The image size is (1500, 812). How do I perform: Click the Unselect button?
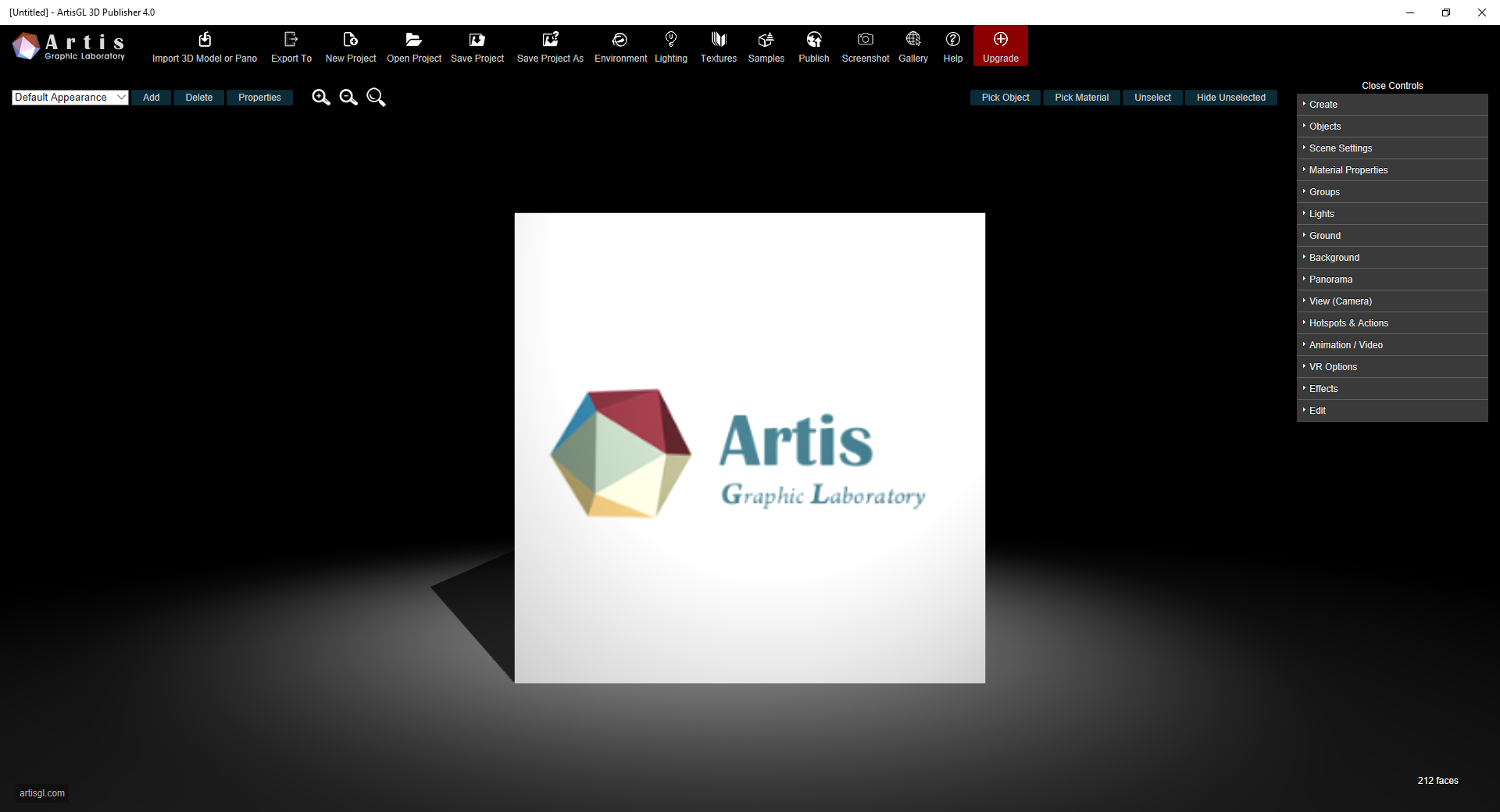(x=1152, y=98)
